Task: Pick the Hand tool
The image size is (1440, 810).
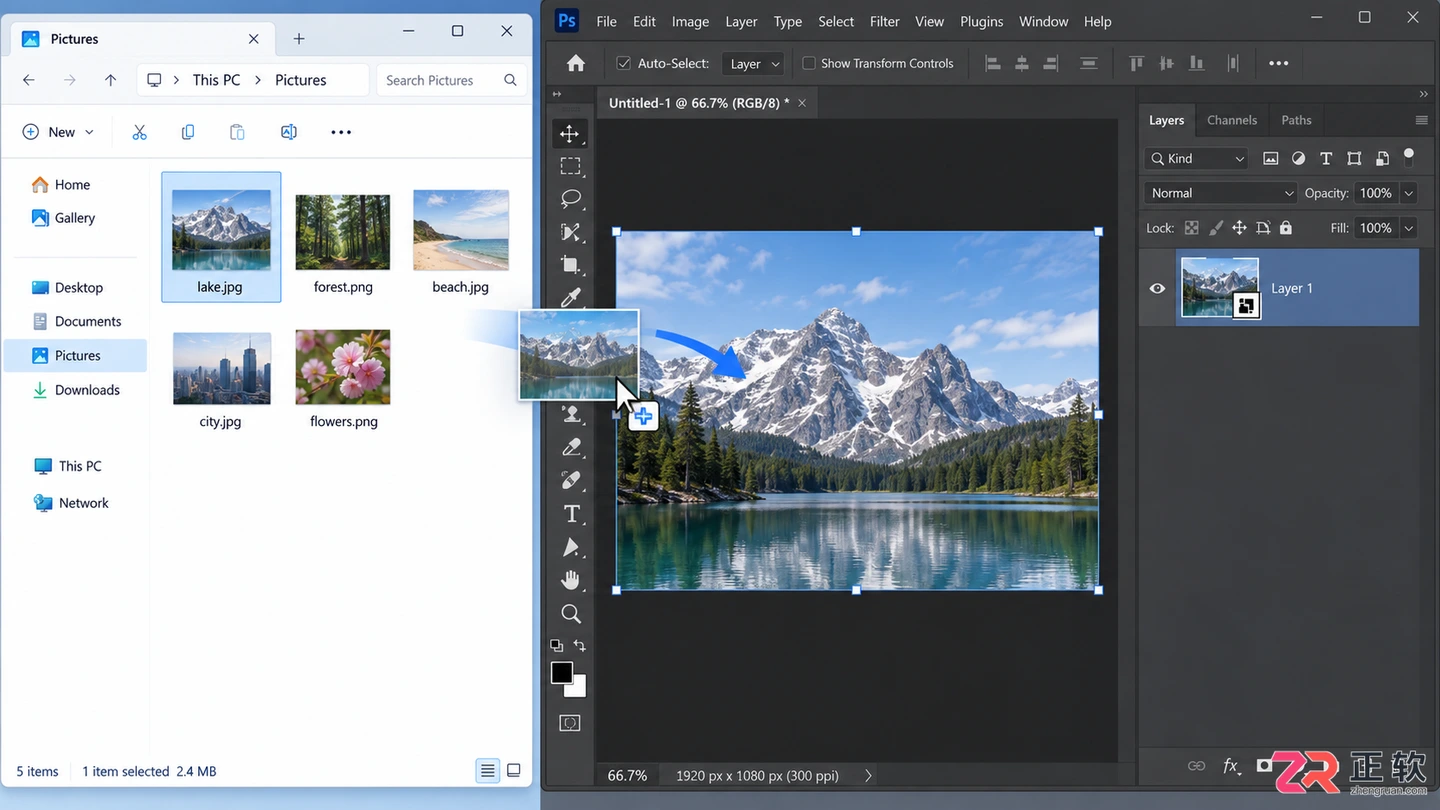Action: point(570,580)
